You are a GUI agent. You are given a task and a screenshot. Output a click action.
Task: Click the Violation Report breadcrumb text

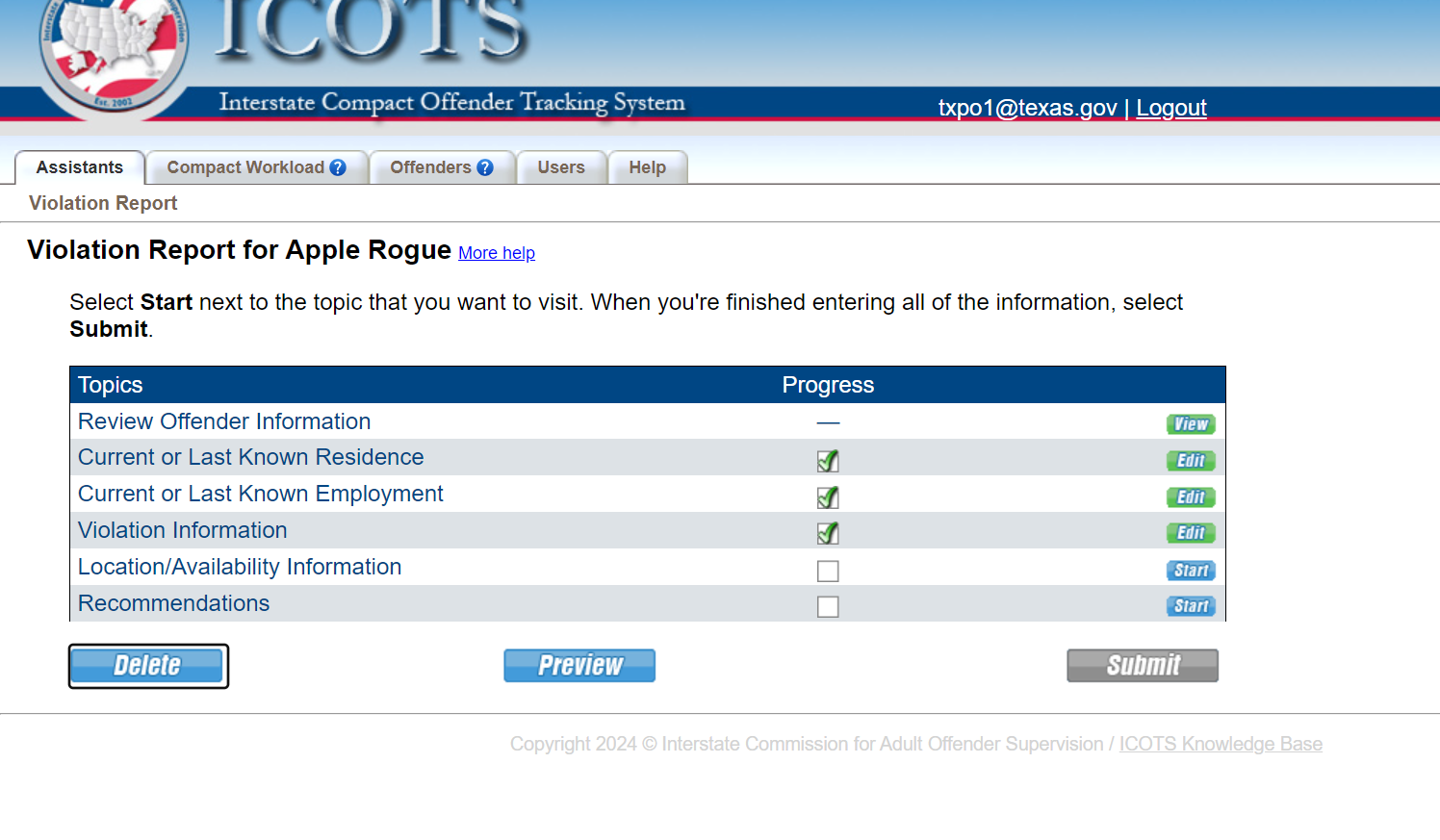[103, 203]
